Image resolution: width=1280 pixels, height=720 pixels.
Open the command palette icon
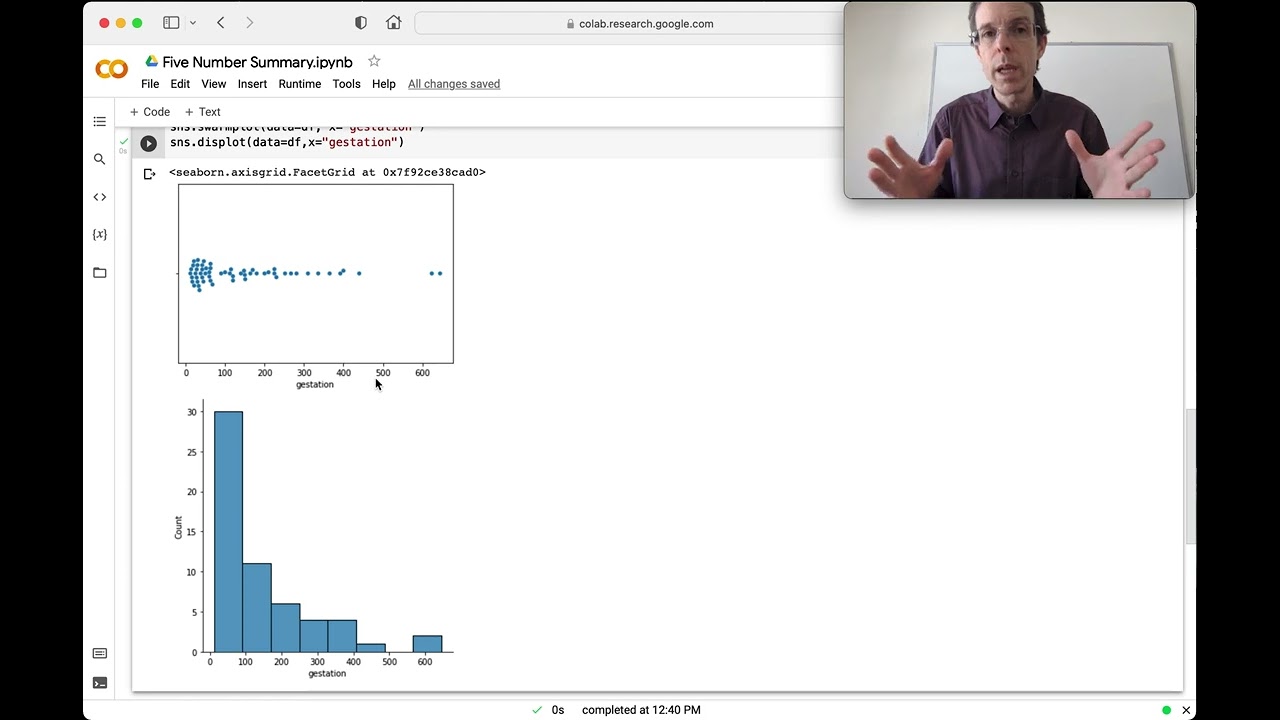[99, 653]
